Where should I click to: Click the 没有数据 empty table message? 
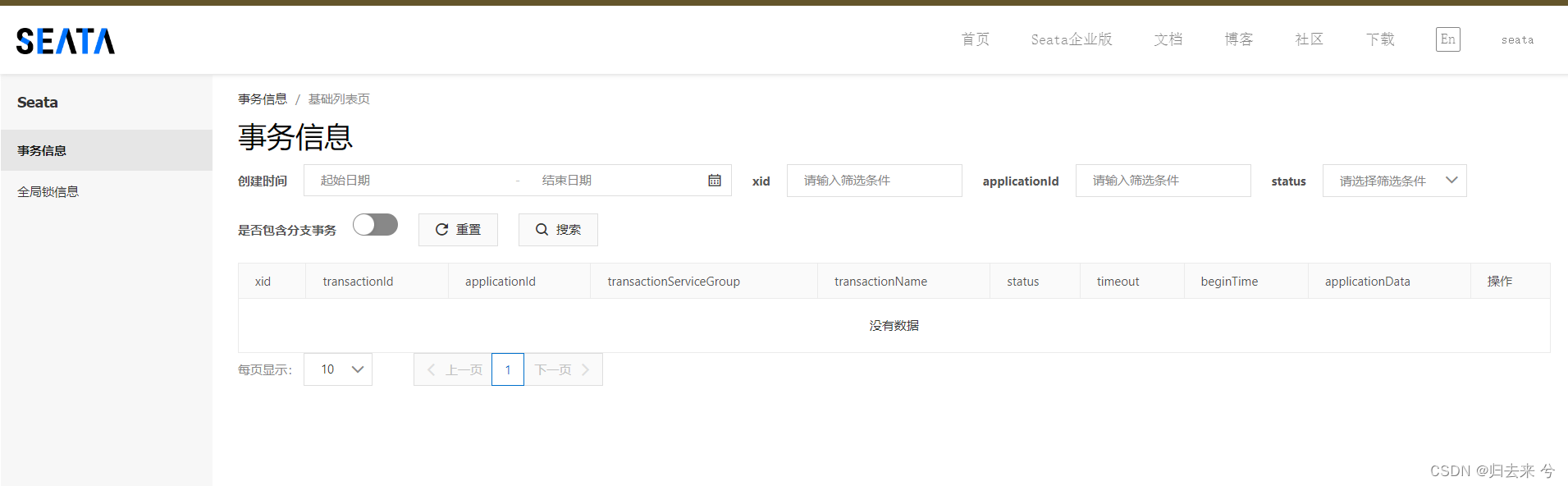pyautogui.click(x=894, y=326)
